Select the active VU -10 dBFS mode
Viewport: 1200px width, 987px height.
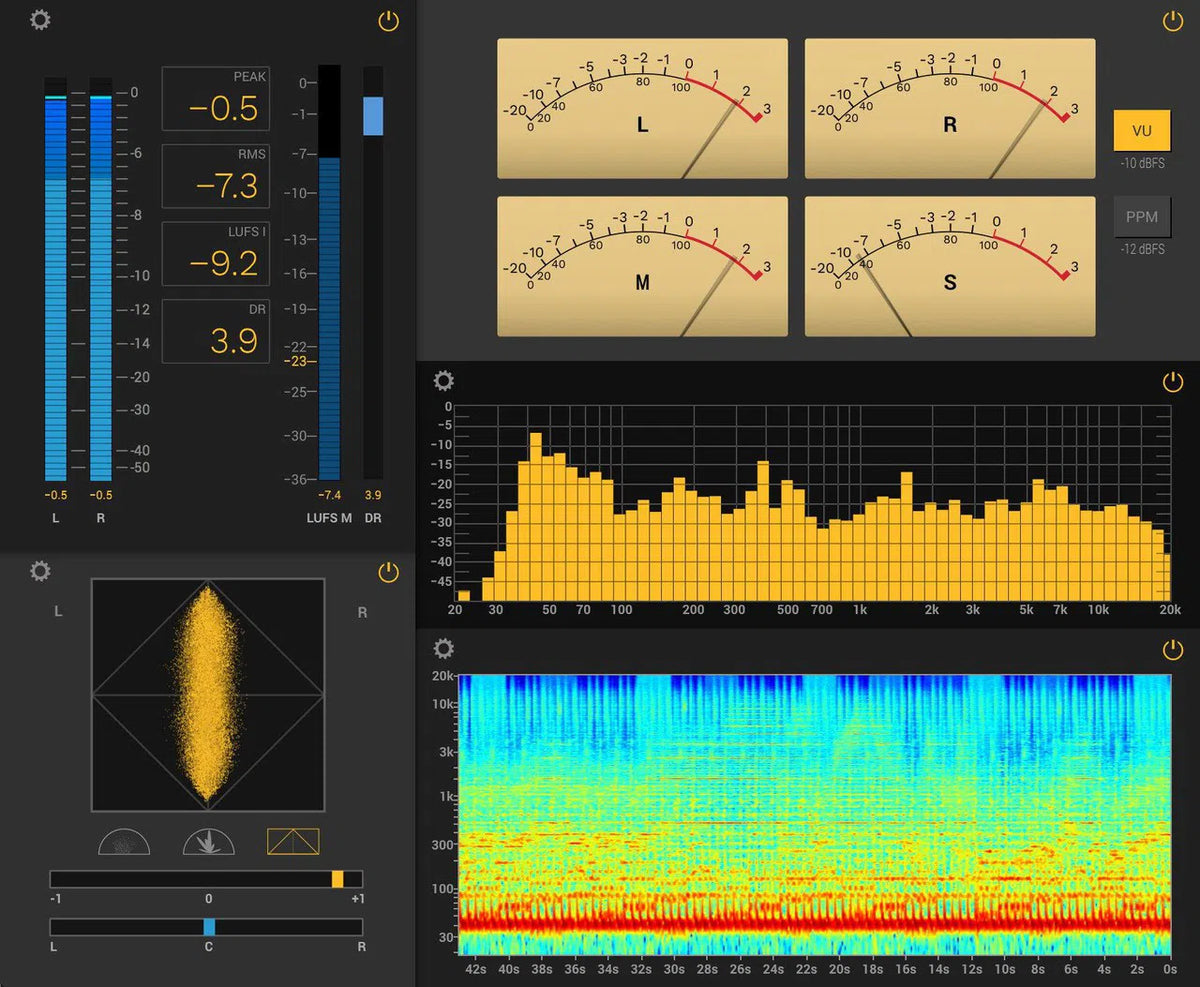1142,130
